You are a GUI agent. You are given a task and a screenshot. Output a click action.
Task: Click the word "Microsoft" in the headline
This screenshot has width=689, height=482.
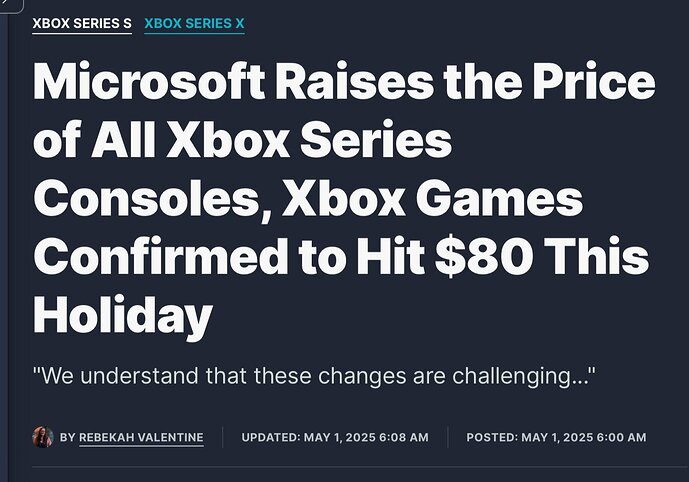click(148, 82)
